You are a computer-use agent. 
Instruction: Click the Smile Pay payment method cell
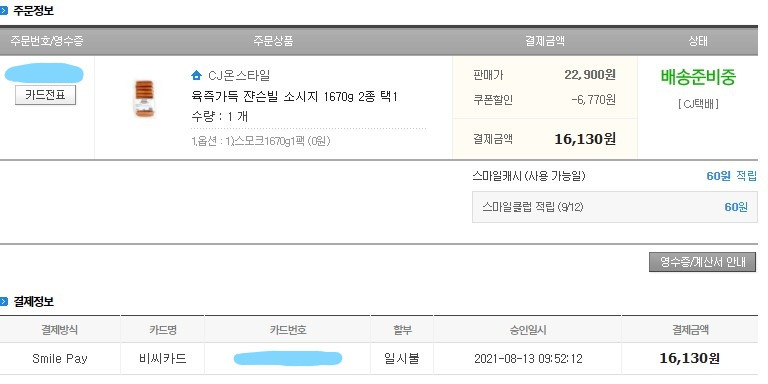pos(60,359)
